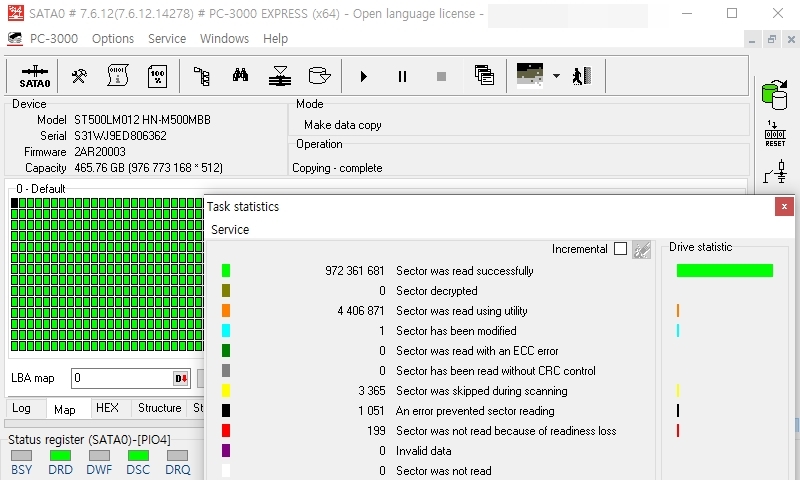Click the 'Copying - complete' operation text
The height and width of the screenshot is (480, 800).
pos(337,168)
